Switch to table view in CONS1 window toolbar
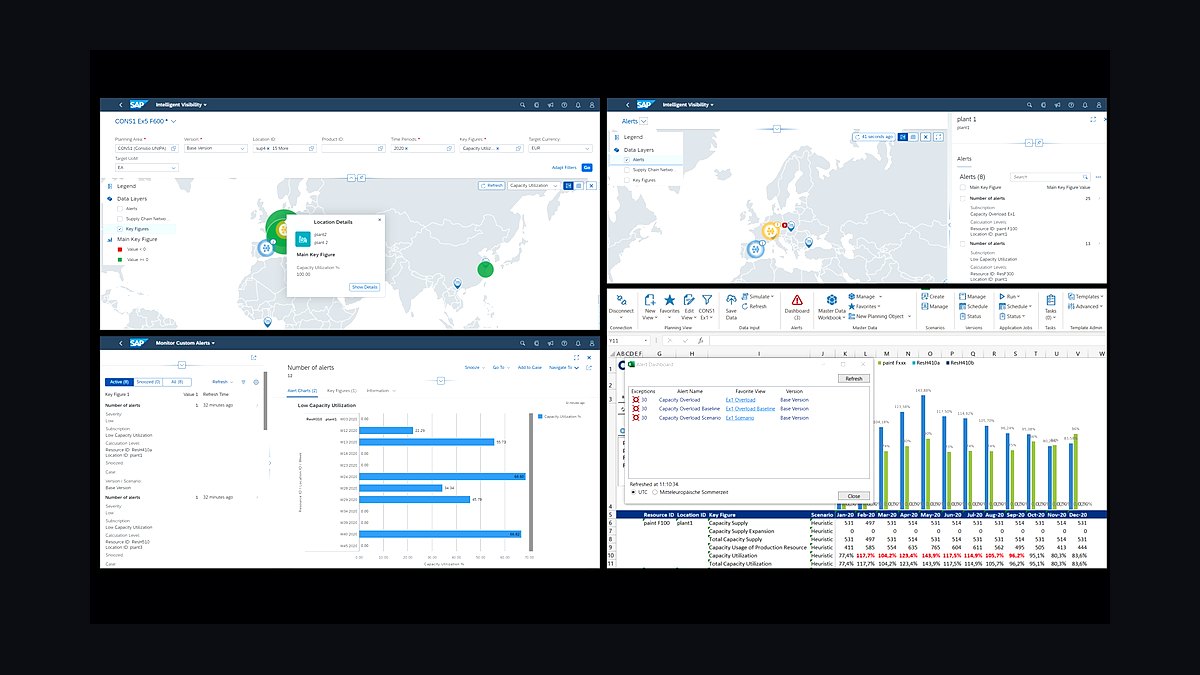The image size is (1200, 675). [578, 185]
